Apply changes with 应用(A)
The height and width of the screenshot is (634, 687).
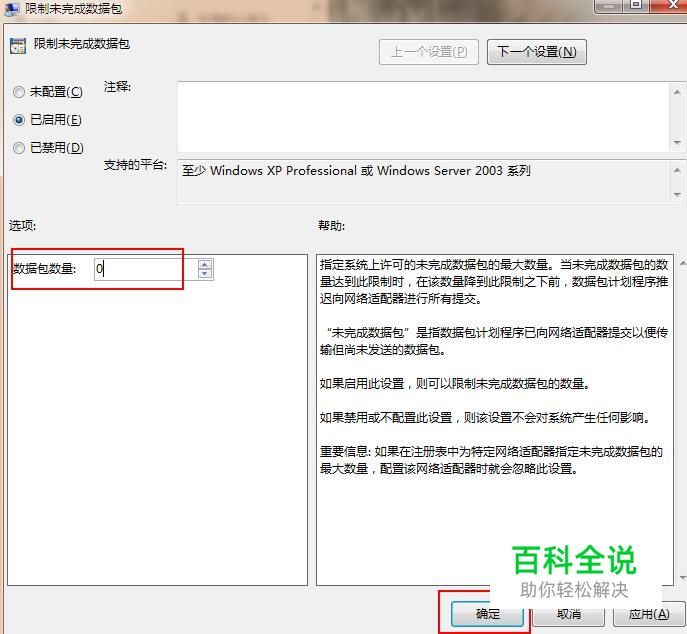pos(649,614)
